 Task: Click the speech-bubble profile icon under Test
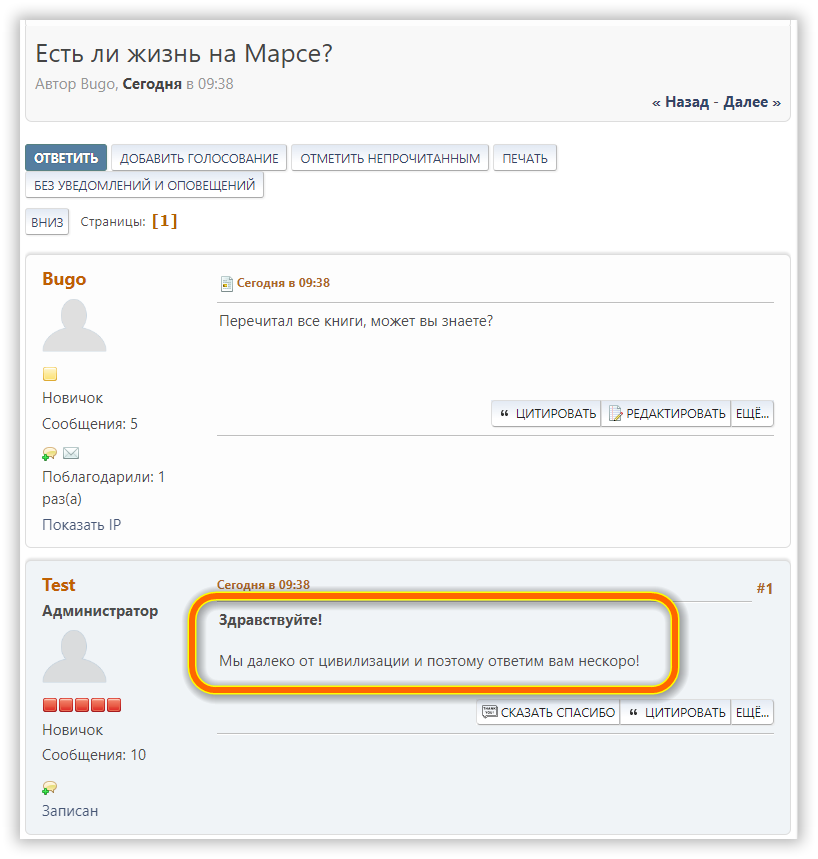(x=49, y=787)
